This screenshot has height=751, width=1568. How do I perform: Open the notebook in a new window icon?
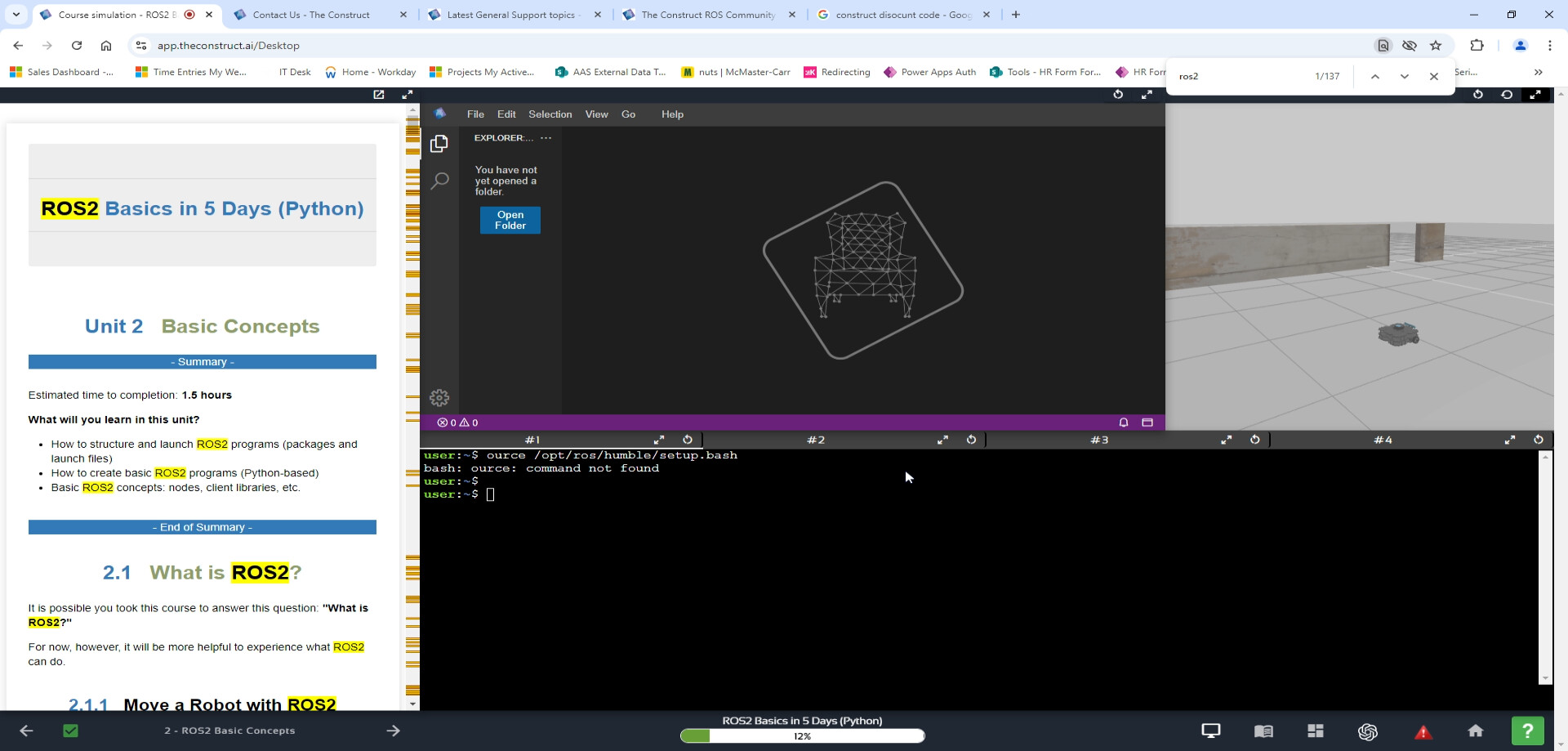[379, 95]
